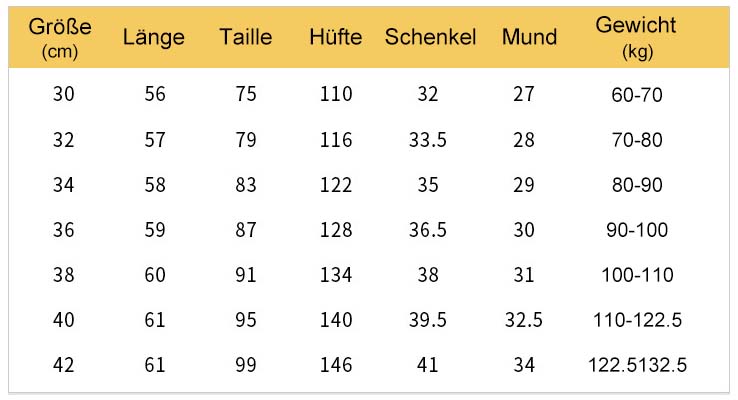Click the Hüfte column header
Image resolution: width=738 pixels, height=400 pixels.
336,37
